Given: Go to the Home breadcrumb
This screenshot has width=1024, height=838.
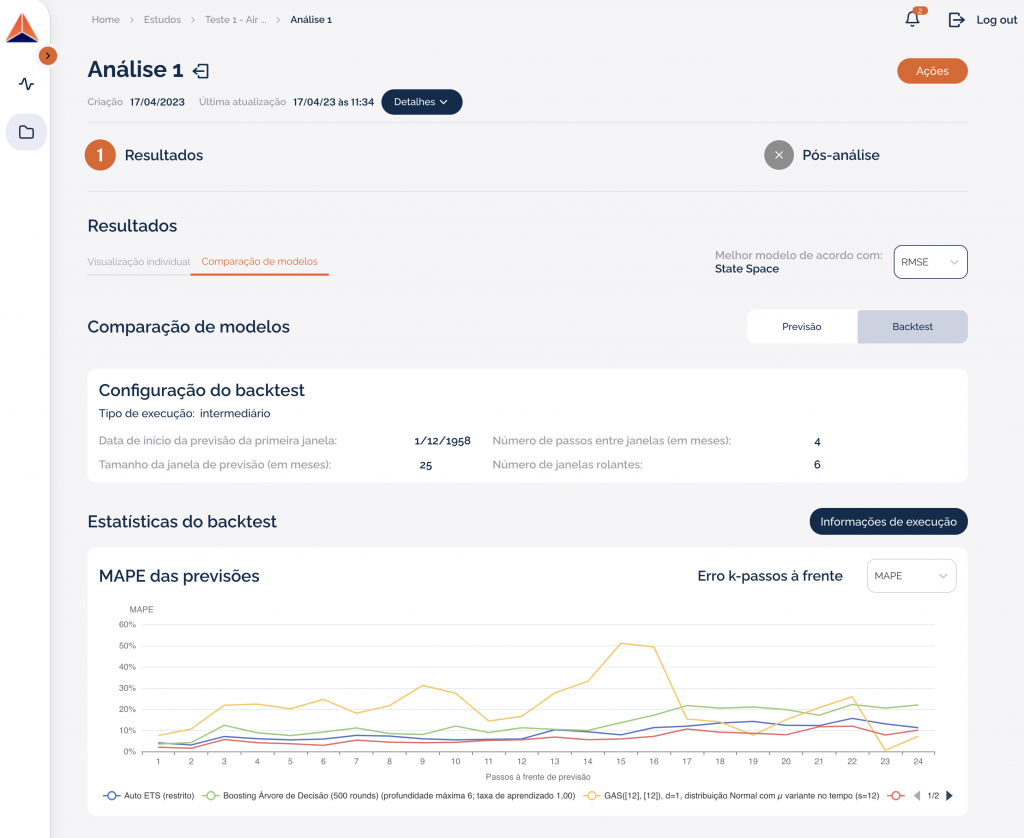Looking at the screenshot, I should coord(106,20).
